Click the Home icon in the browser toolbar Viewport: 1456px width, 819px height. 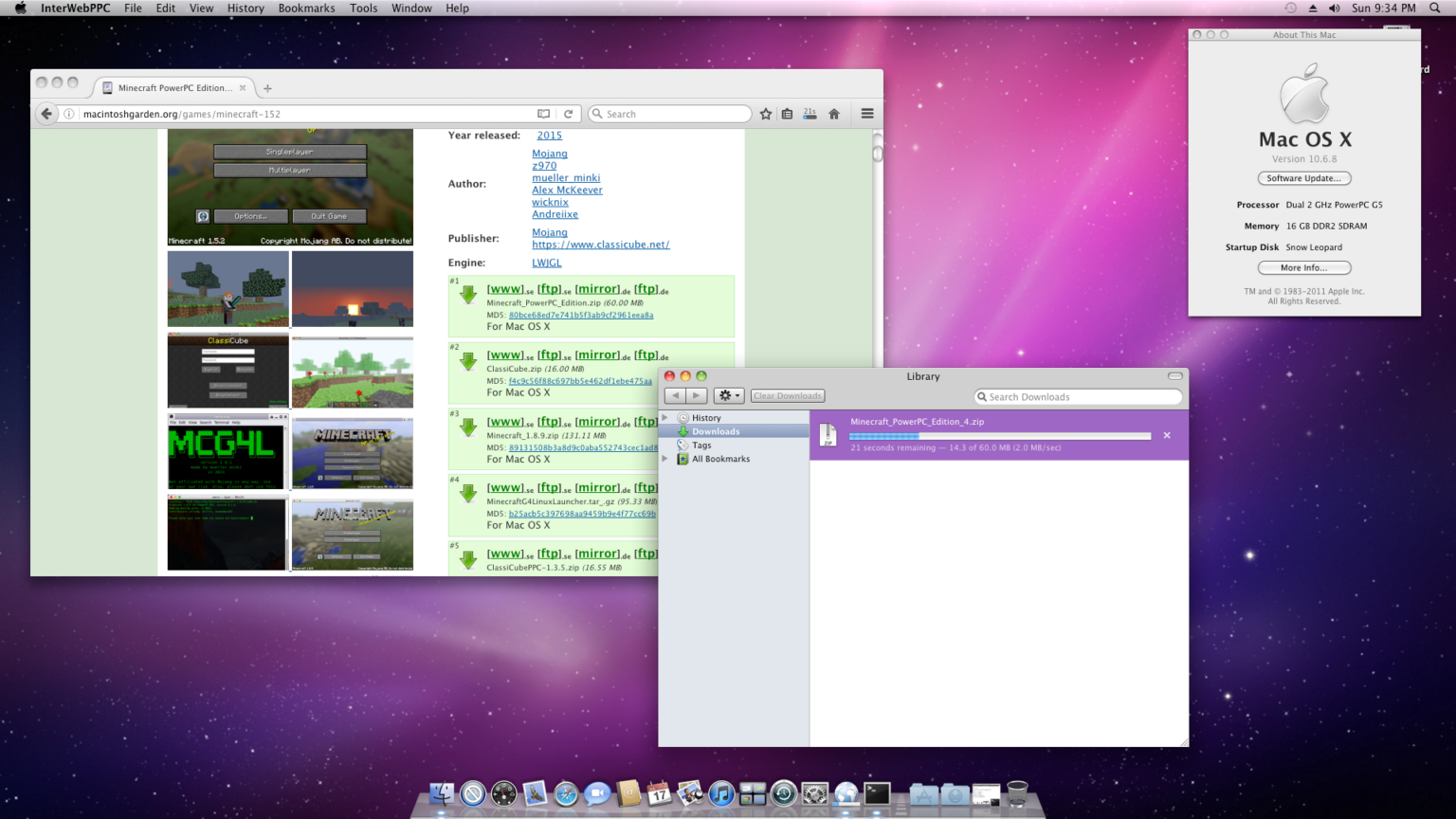coord(833,113)
